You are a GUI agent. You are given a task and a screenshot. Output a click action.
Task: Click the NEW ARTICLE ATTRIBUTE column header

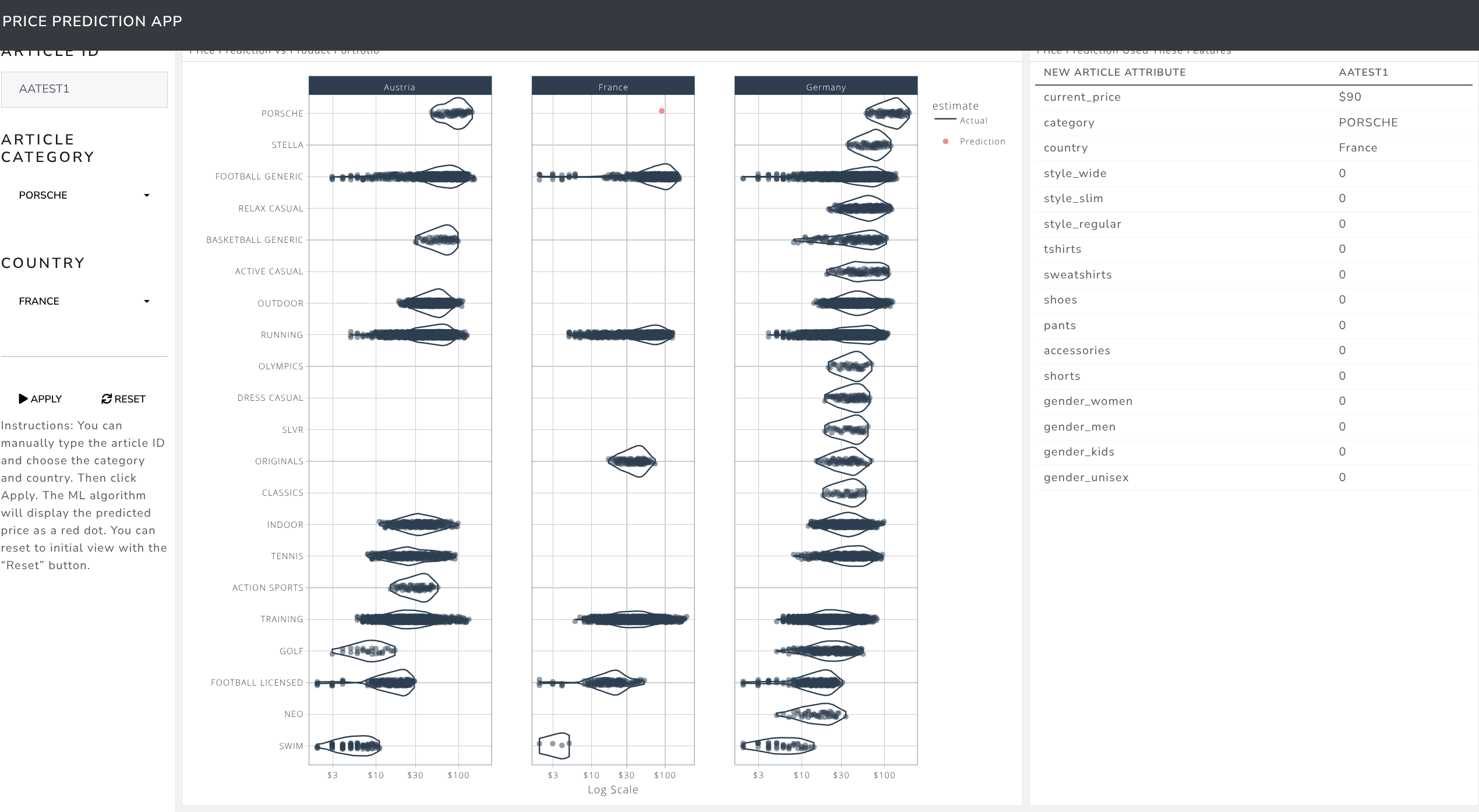(x=1114, y=72)
